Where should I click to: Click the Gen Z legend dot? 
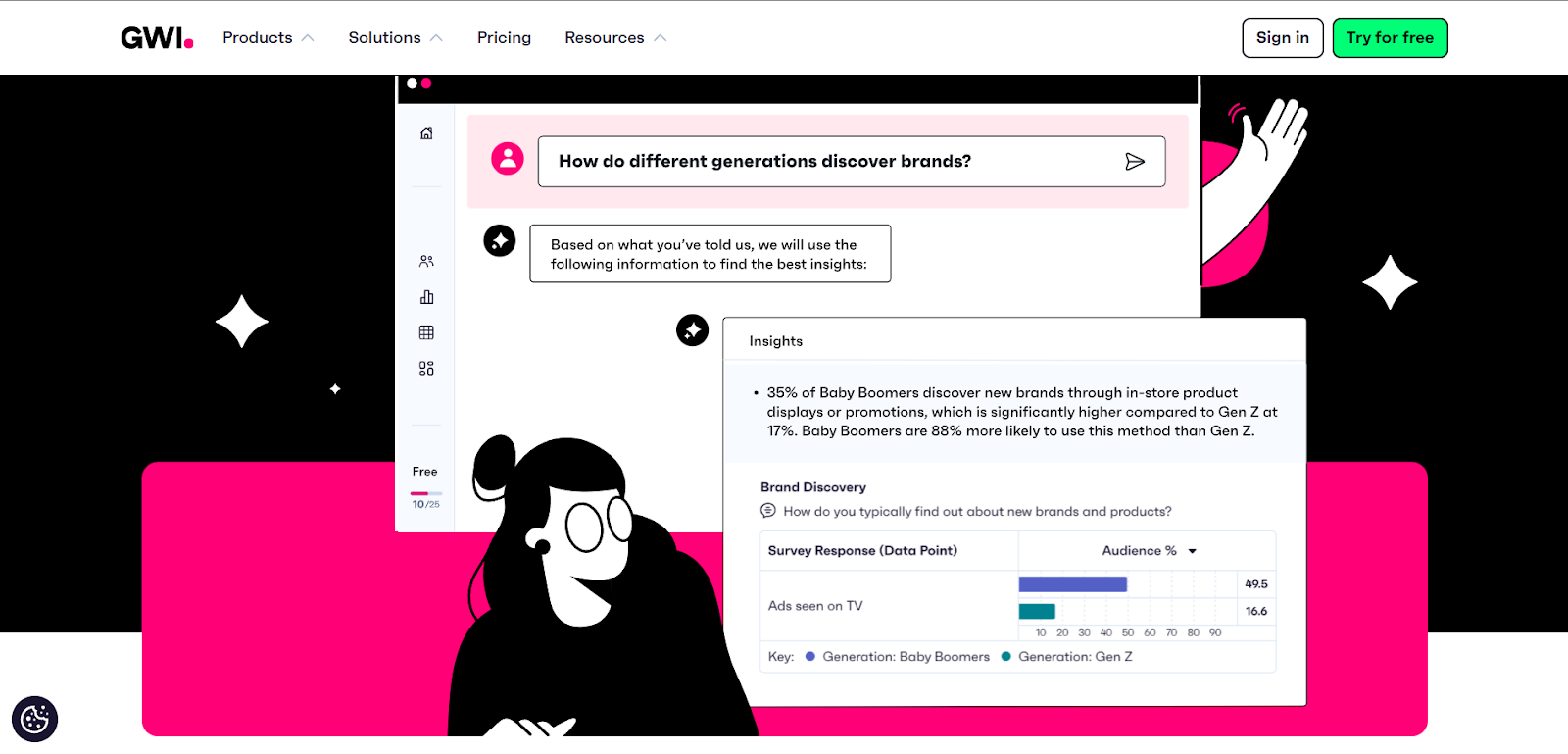click(x=1005, y=657)
